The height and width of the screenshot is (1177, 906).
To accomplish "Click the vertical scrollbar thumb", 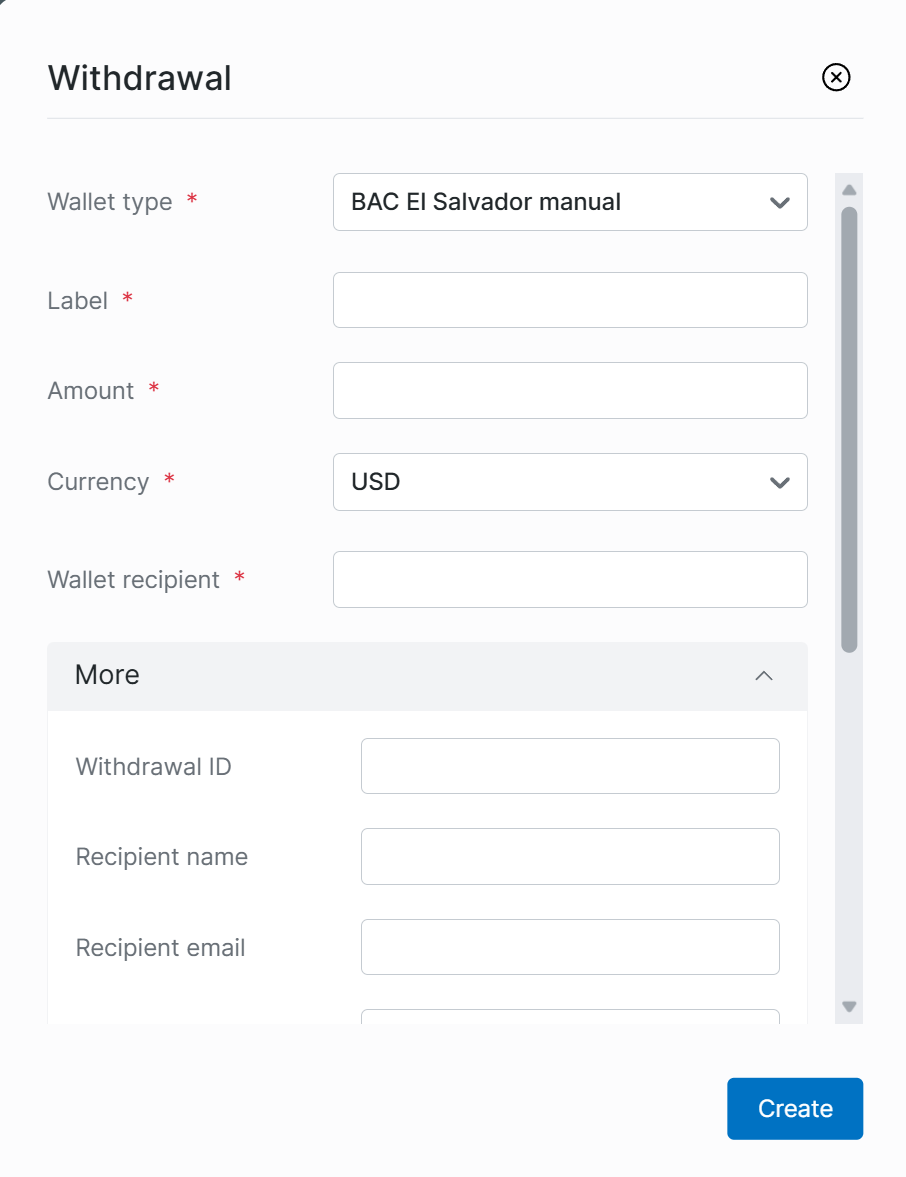I will pyautogui.click(x=849, y=430).
